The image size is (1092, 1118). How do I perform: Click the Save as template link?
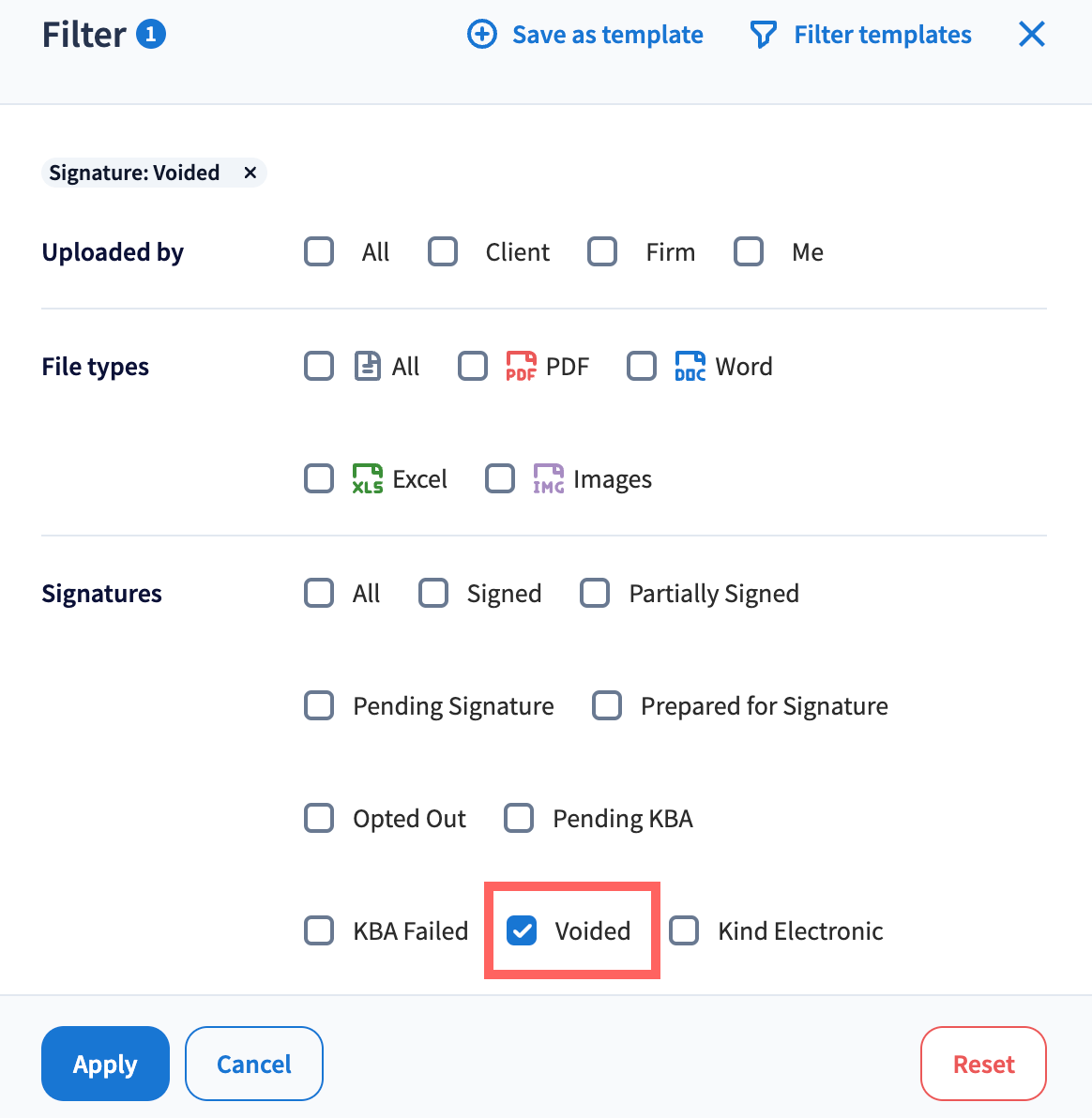pos(607,36)
